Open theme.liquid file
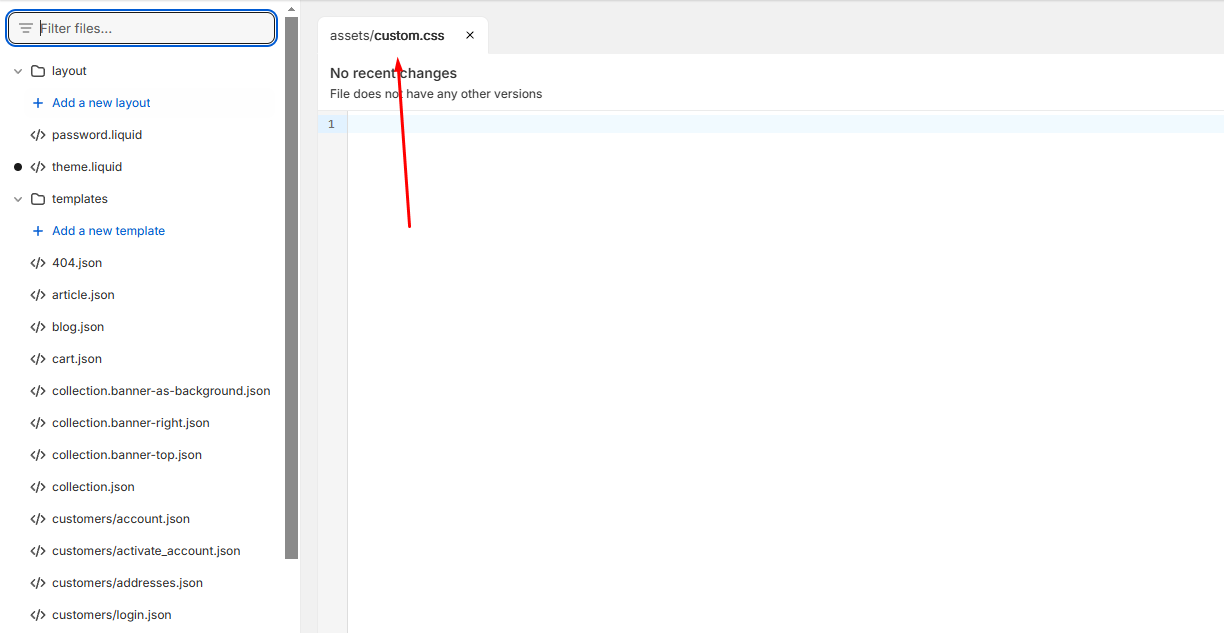Screen dimensions: 1224x633 (x=87, y=167)
